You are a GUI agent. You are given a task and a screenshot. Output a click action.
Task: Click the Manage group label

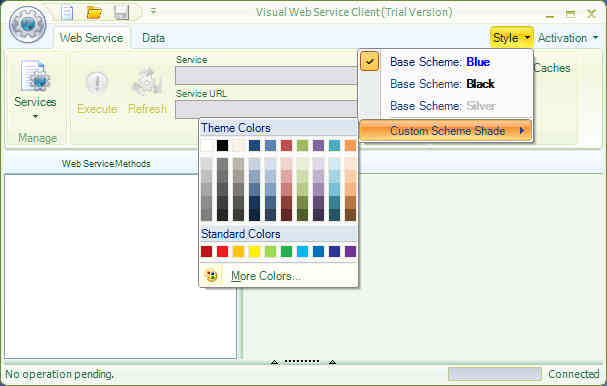[37, 138]
